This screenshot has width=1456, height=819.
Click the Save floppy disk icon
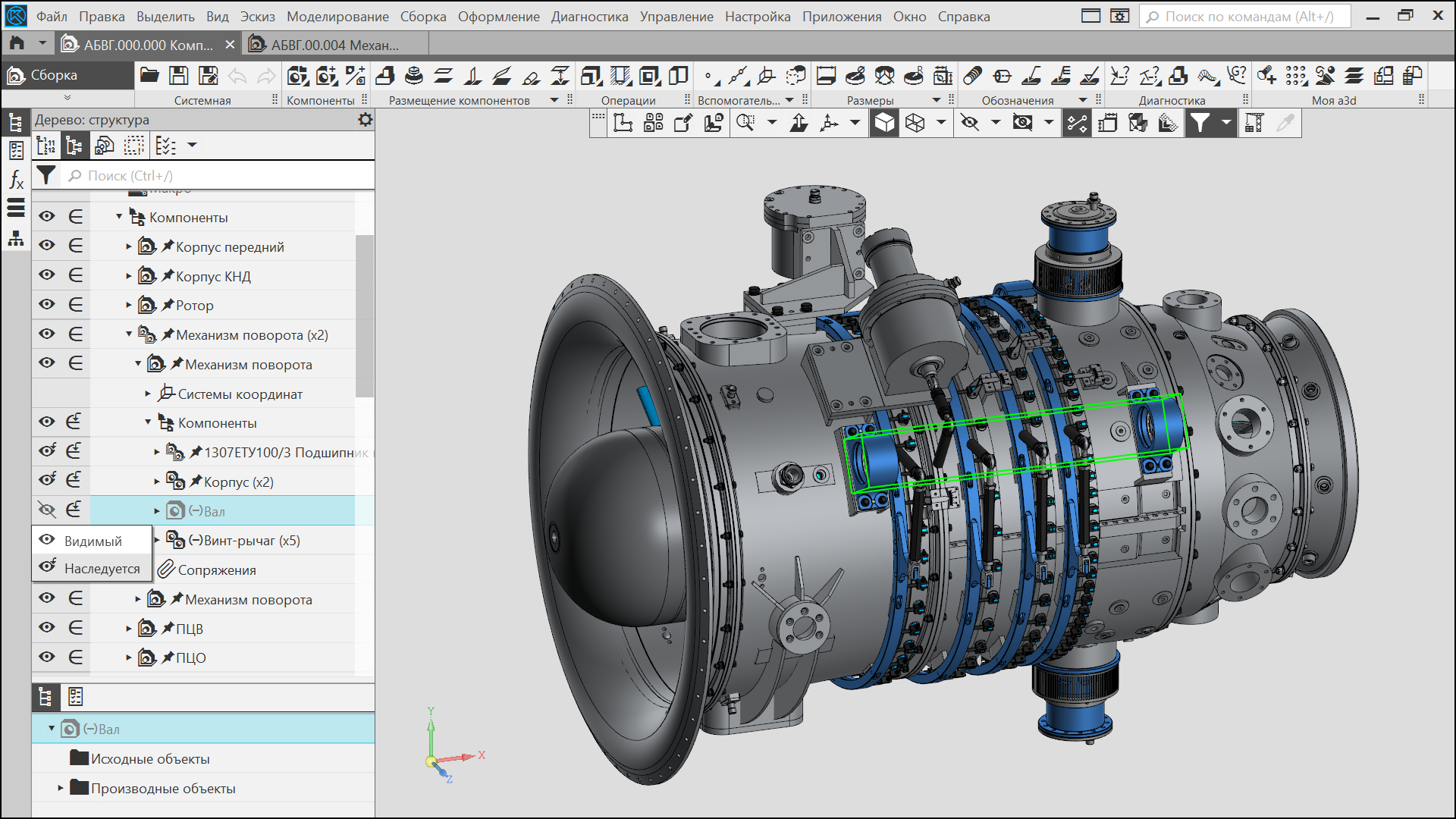[x=179, y=75]
